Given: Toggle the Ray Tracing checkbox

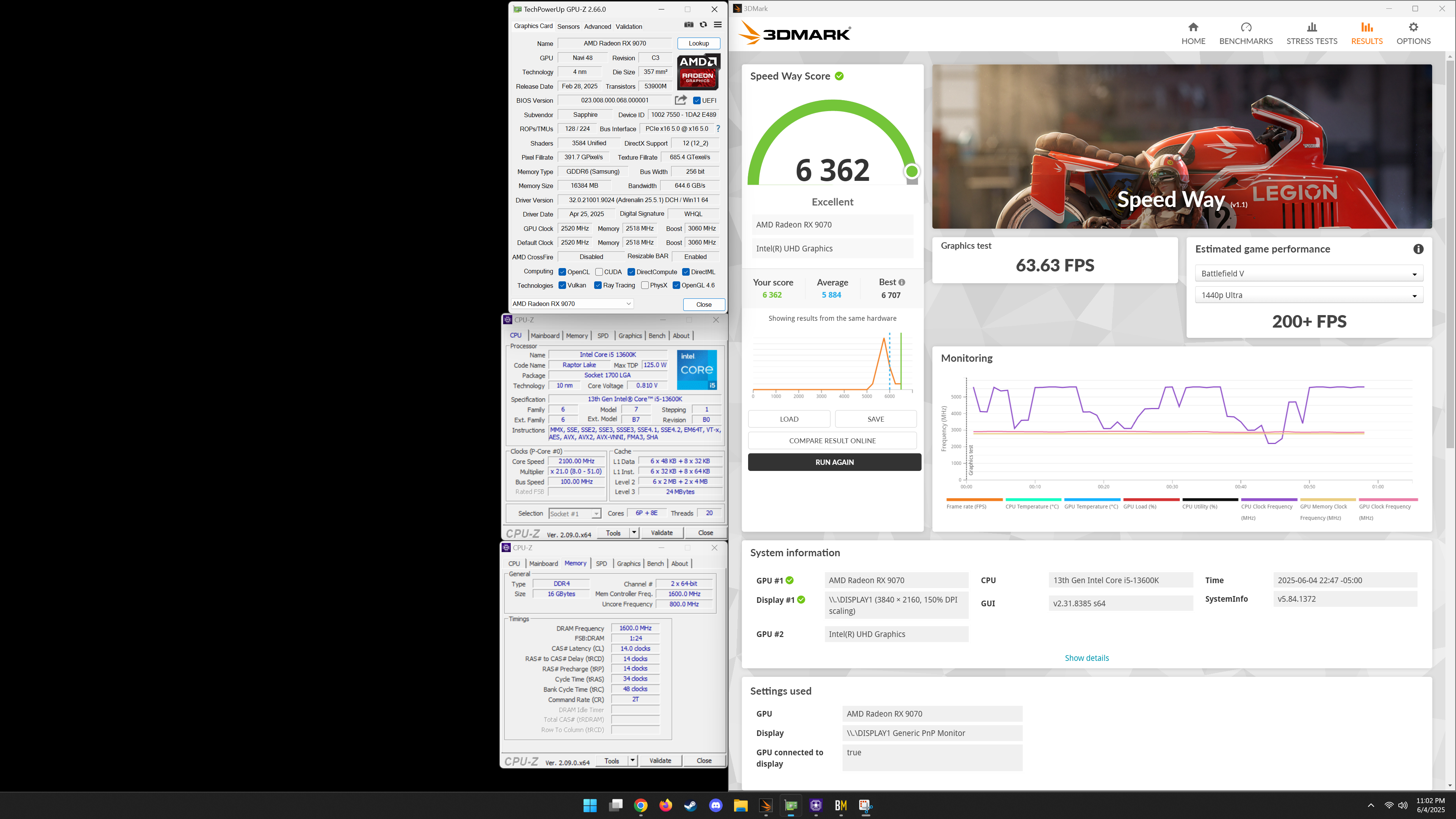Looking at the screenshot, I should tap(598, 286).
